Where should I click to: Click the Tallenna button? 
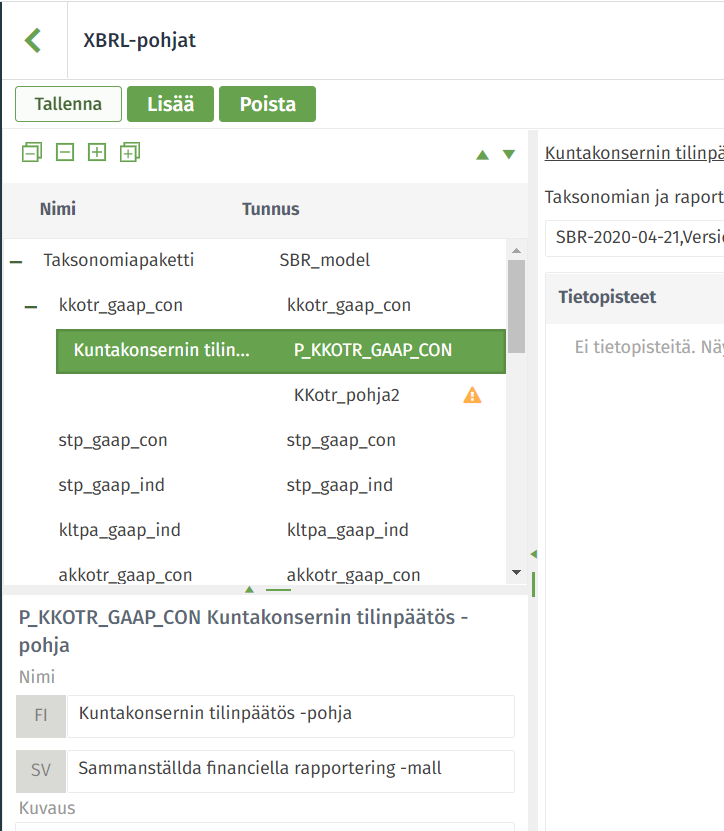click(x=68, y=104)
